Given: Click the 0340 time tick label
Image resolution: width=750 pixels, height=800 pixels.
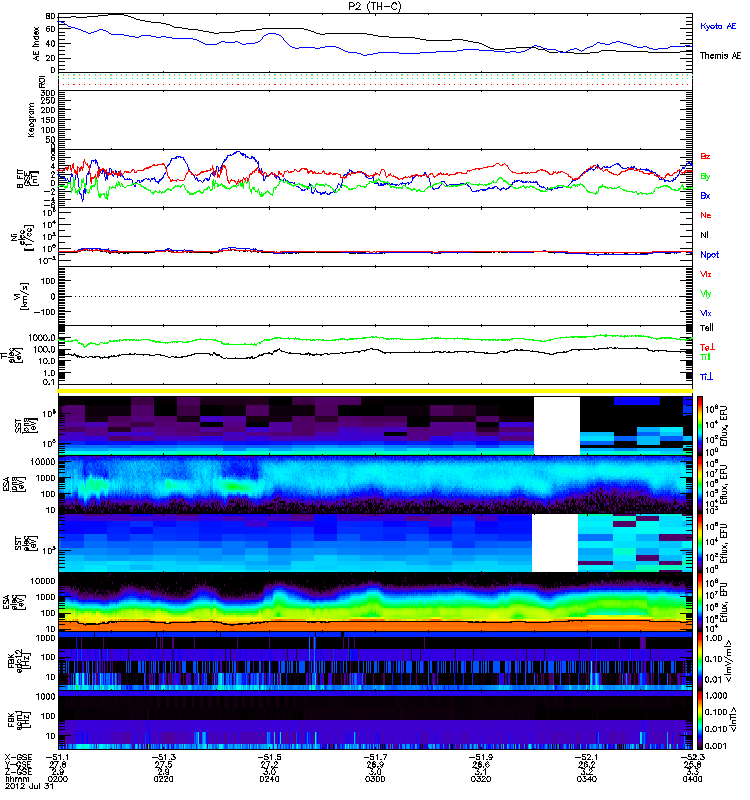Looking at the screenshot, I should click(587, 779).
